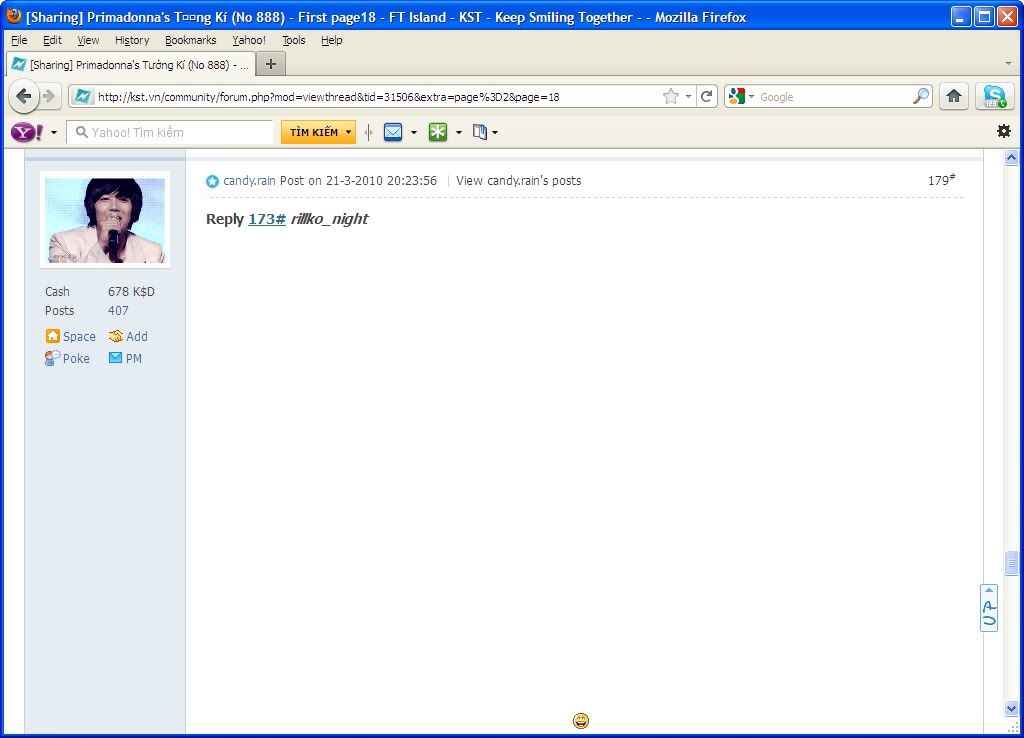The height and width of the screenshot is (738, 1024).
Task: Open the candy.rain username link
Action: [x=249, y=181]
